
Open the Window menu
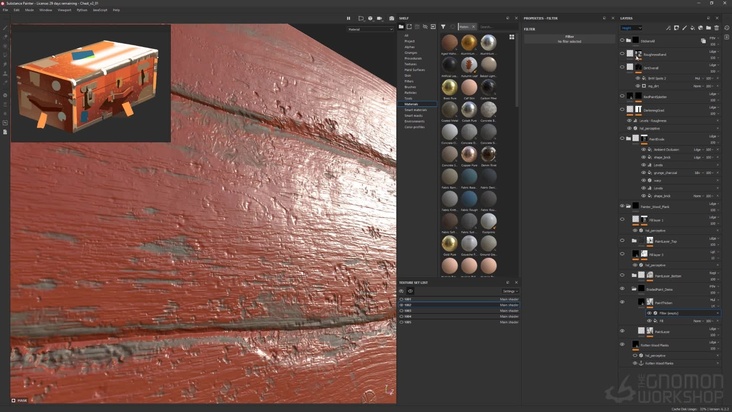click(46, 10)
